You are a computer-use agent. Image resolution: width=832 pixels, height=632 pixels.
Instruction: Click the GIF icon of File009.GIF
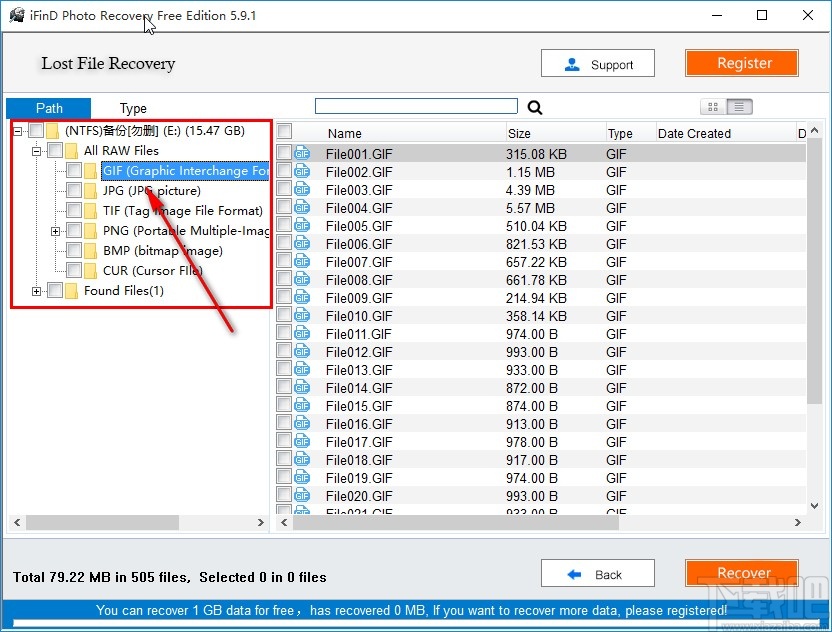[x=302, y=298]
